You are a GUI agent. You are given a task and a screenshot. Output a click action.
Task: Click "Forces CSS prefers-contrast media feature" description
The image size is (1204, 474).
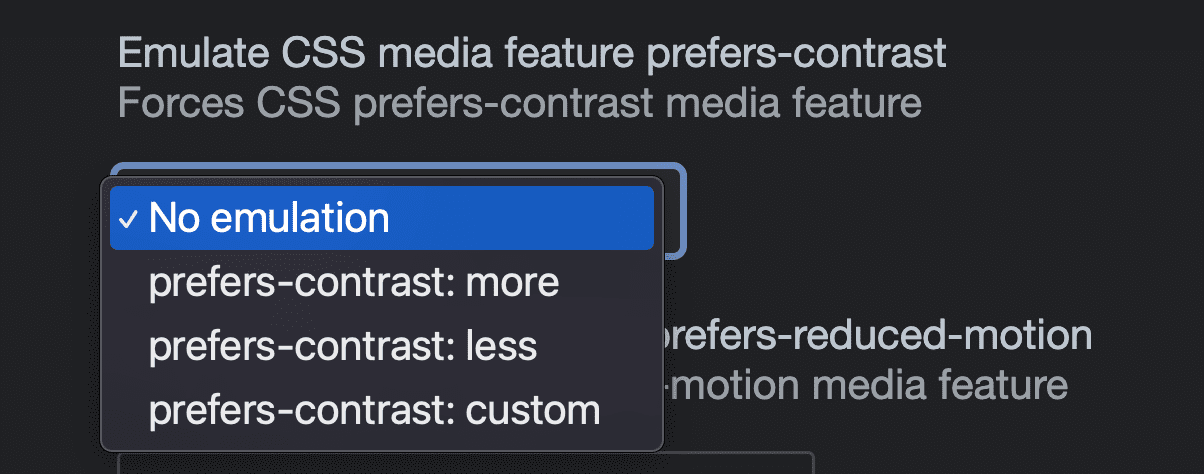point(519,102)
